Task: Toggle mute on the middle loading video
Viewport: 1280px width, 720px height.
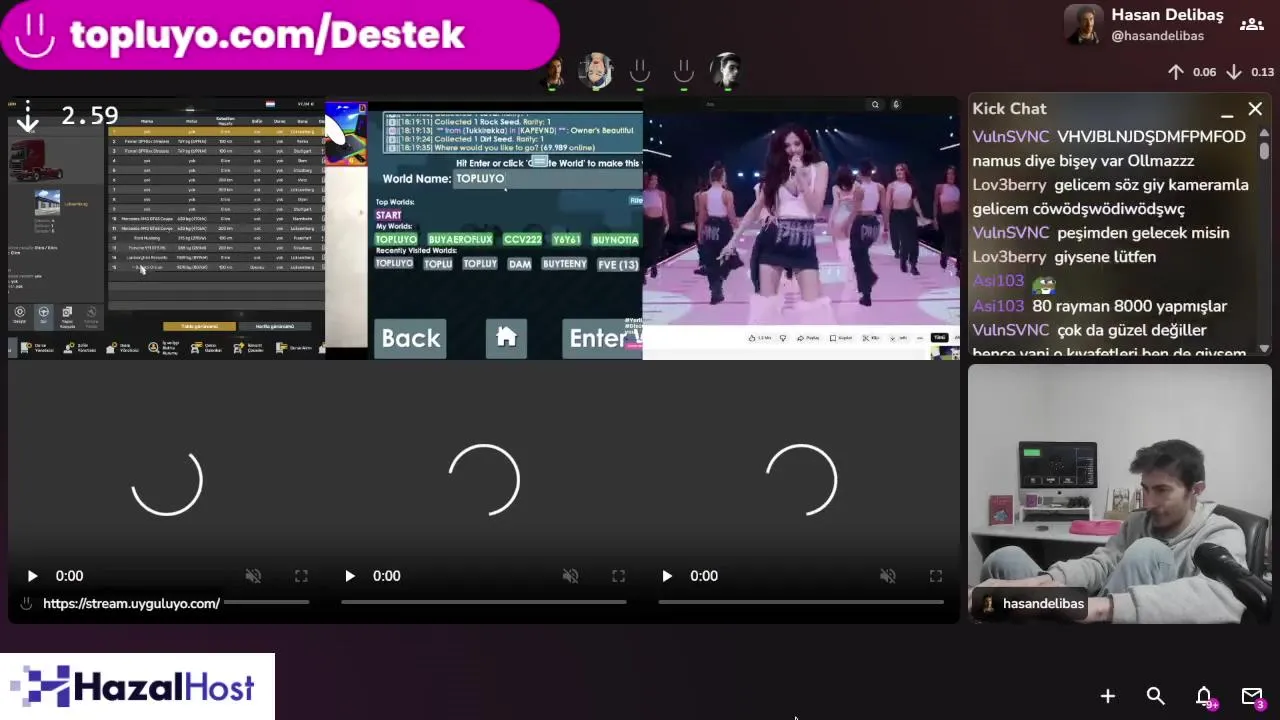Action: (570, 576)
